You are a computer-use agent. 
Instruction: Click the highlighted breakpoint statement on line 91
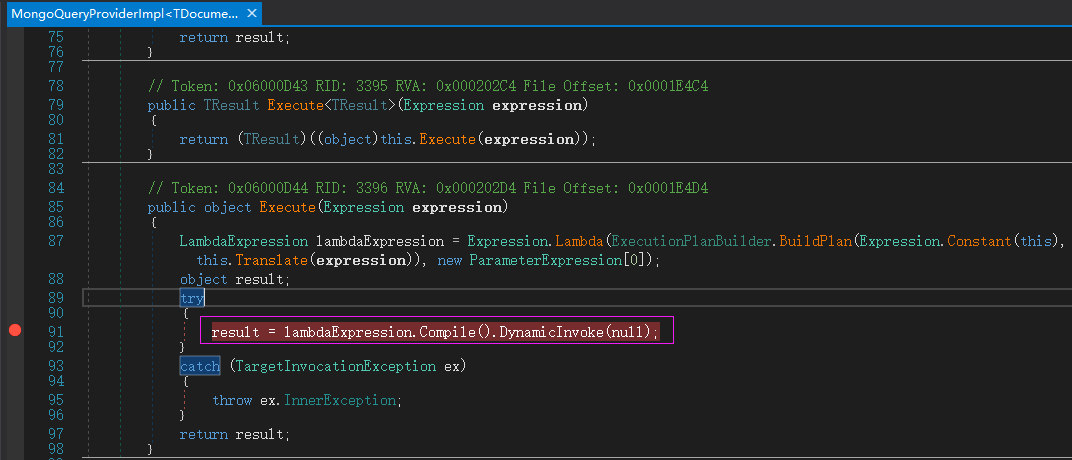click(435, 332)
